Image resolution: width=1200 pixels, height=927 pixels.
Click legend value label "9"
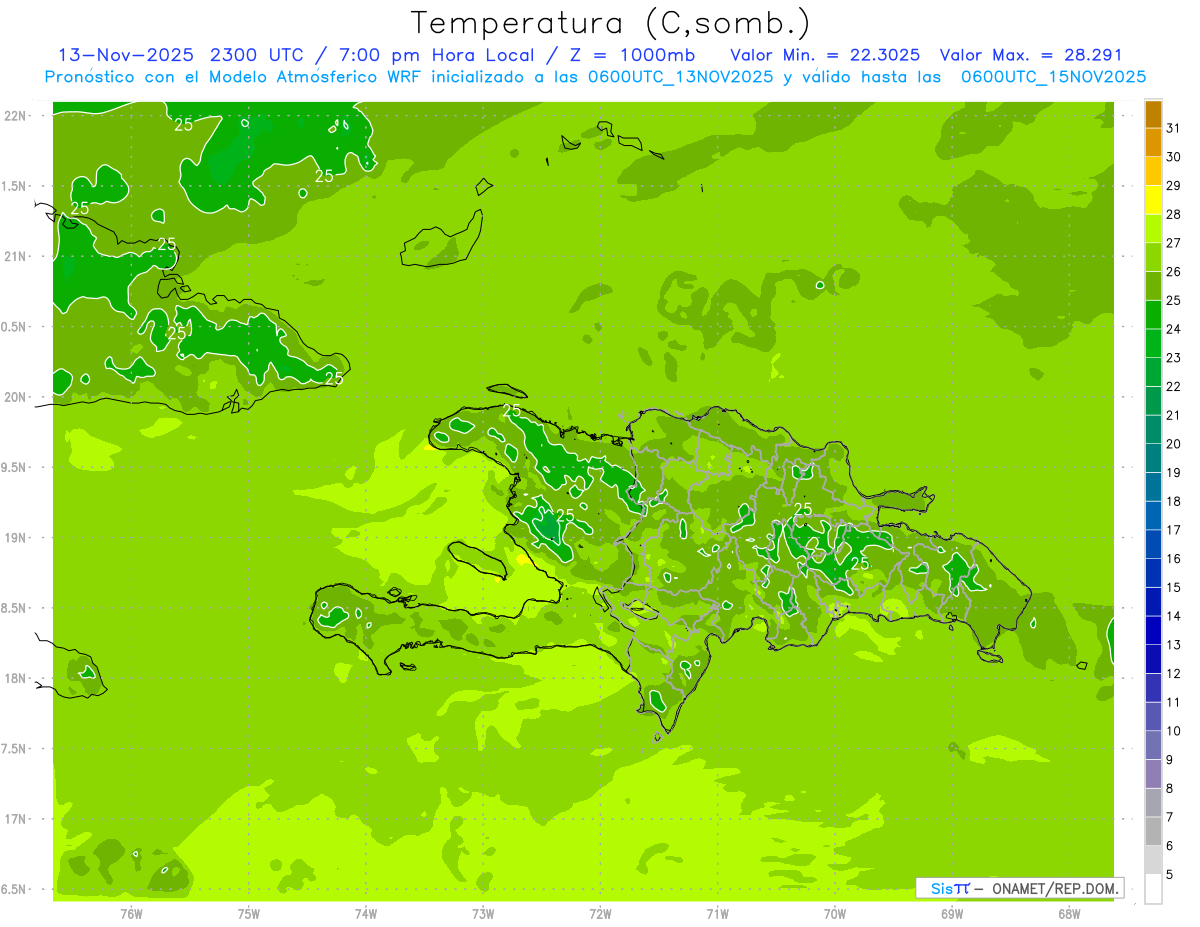coord(1170,760)
